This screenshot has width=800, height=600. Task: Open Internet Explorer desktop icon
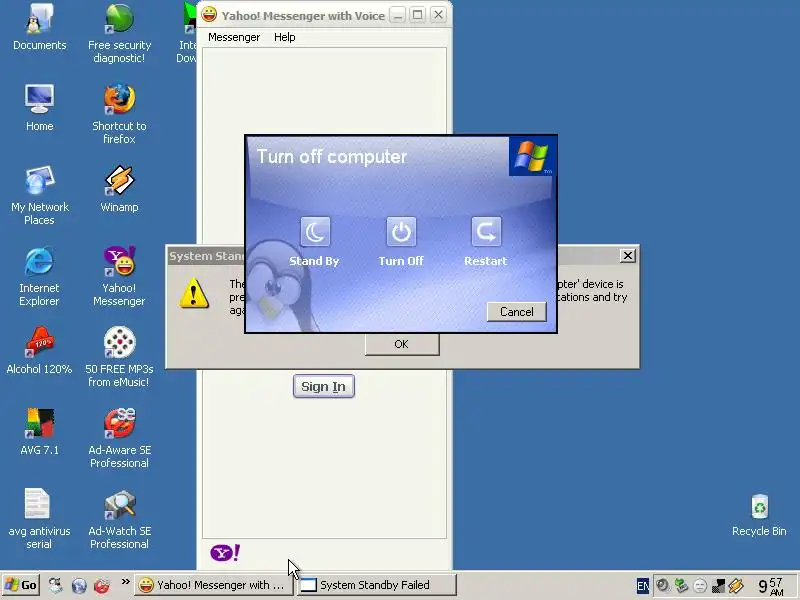tap(39, 276)
